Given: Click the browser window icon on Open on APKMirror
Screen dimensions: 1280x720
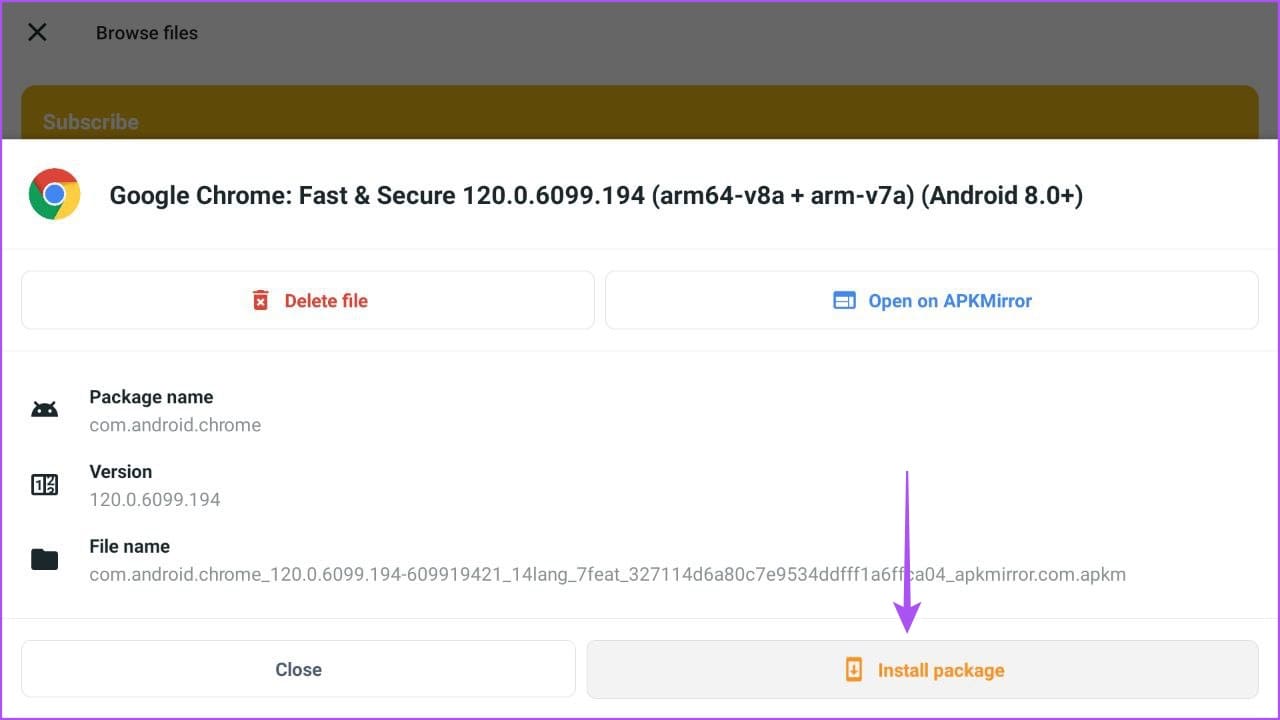Looking at the screenshot, I should [x=844, y=300].
